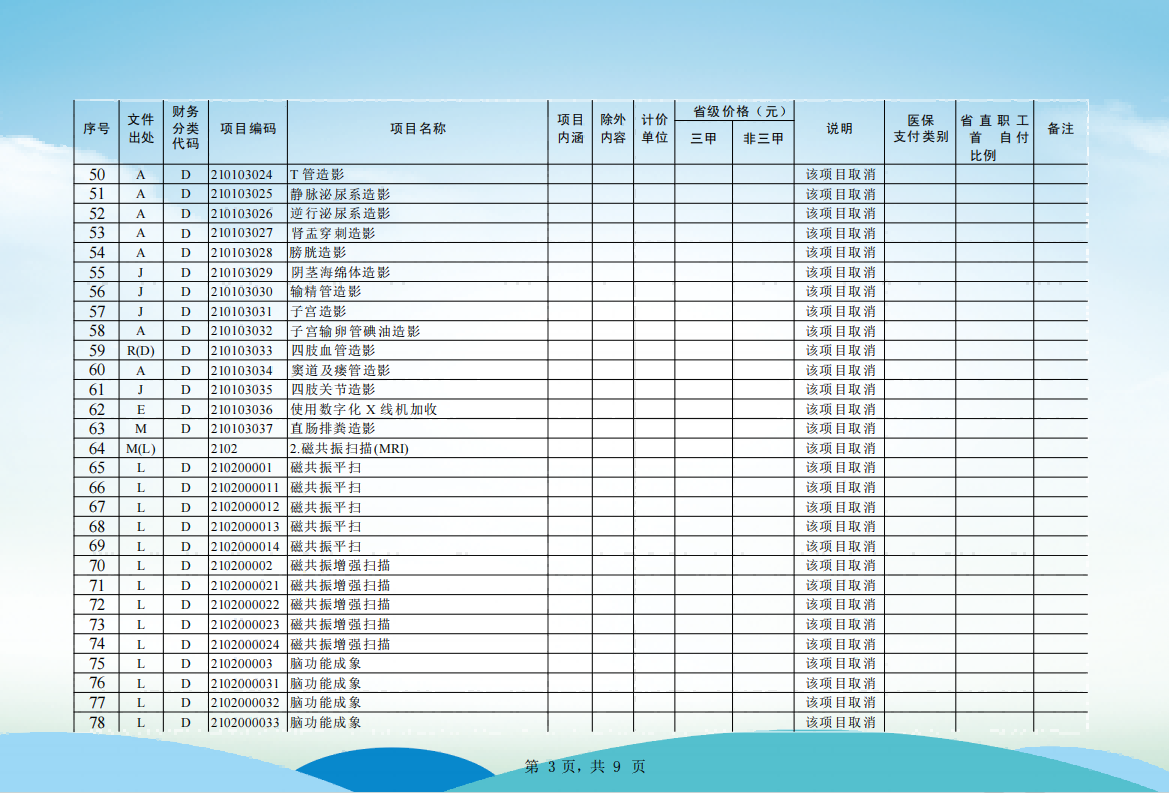Click code 210200002
Screen dimensions: 1169x793
click(x=242, y=566)
